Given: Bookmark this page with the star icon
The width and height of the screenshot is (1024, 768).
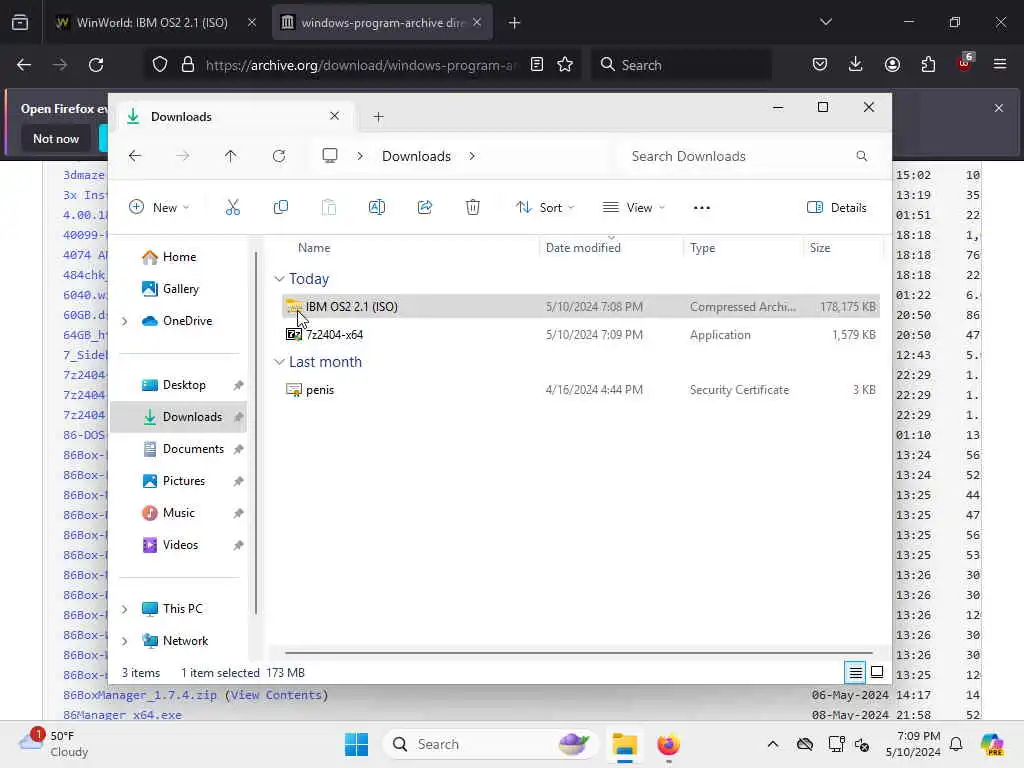Looking at the screenshot, I should tap(565, 65).
